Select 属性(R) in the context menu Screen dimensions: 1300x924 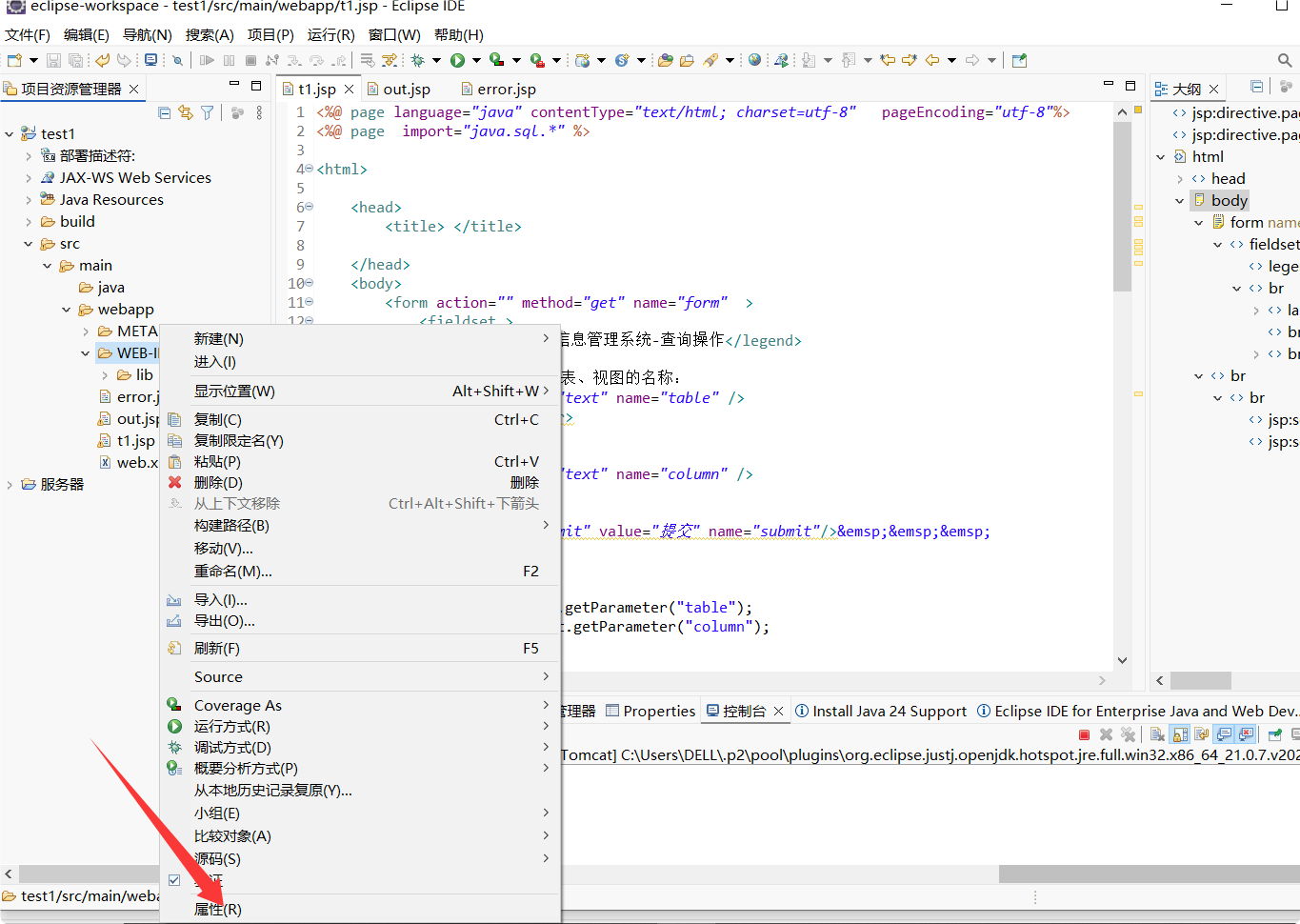pyautogui.click(x=218, y=909)
